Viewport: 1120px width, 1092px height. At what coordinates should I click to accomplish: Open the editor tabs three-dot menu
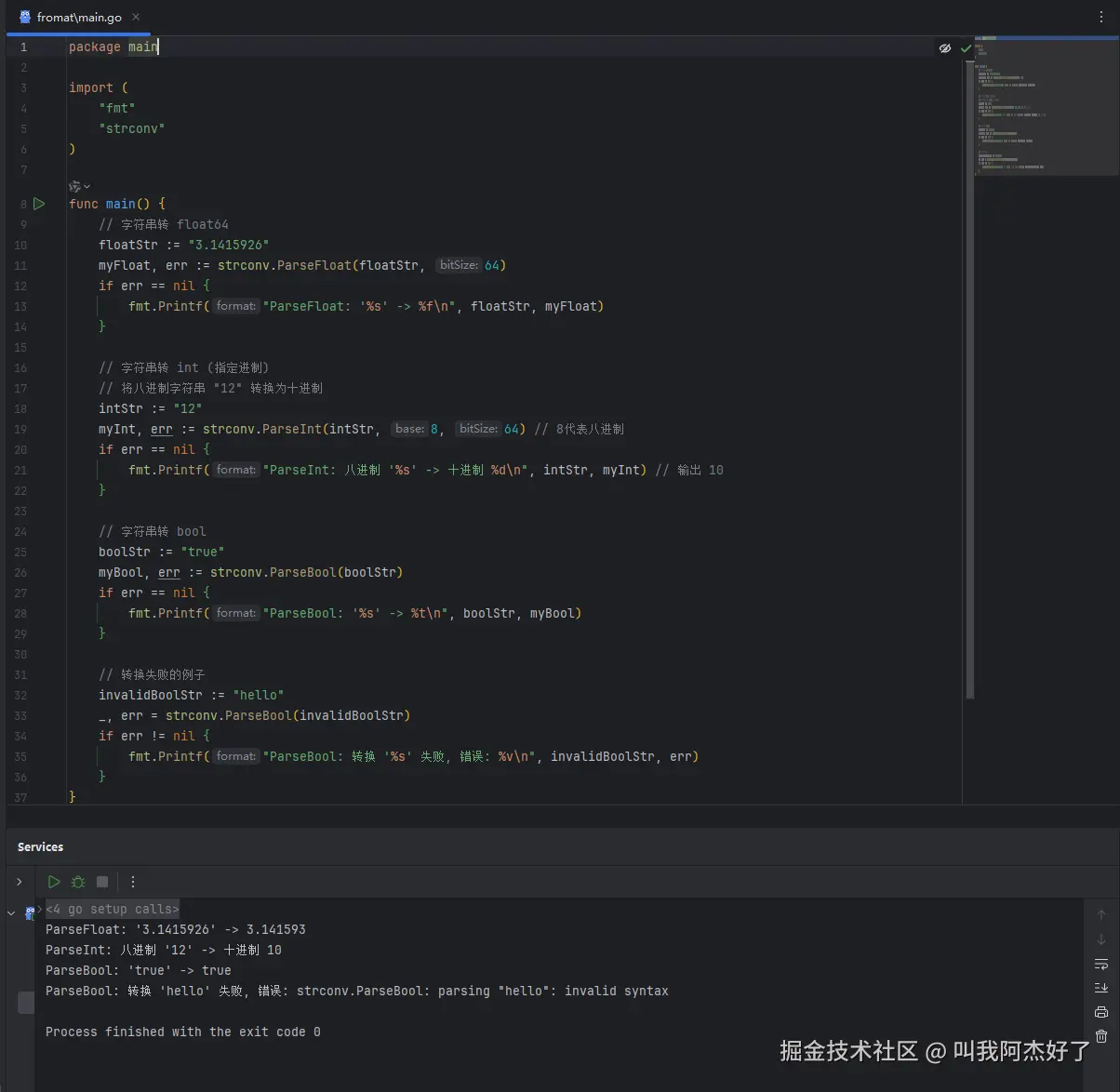point(1103,17)
